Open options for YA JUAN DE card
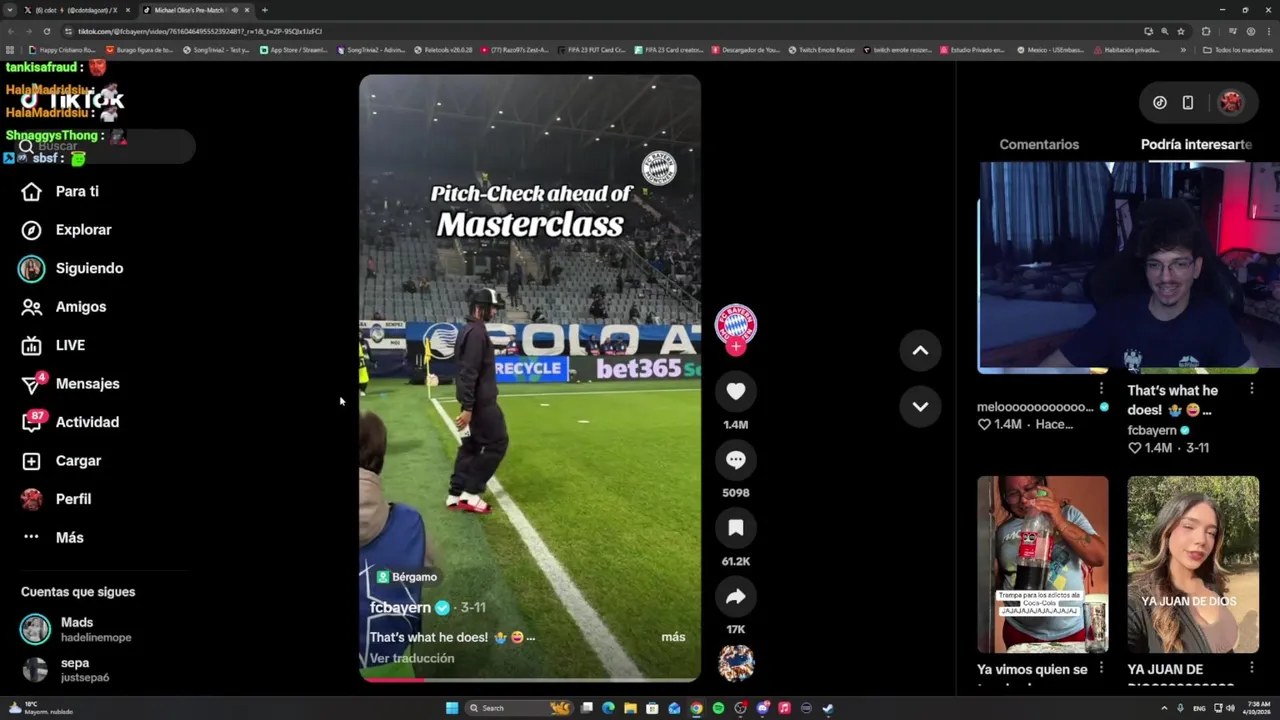 1251,667
